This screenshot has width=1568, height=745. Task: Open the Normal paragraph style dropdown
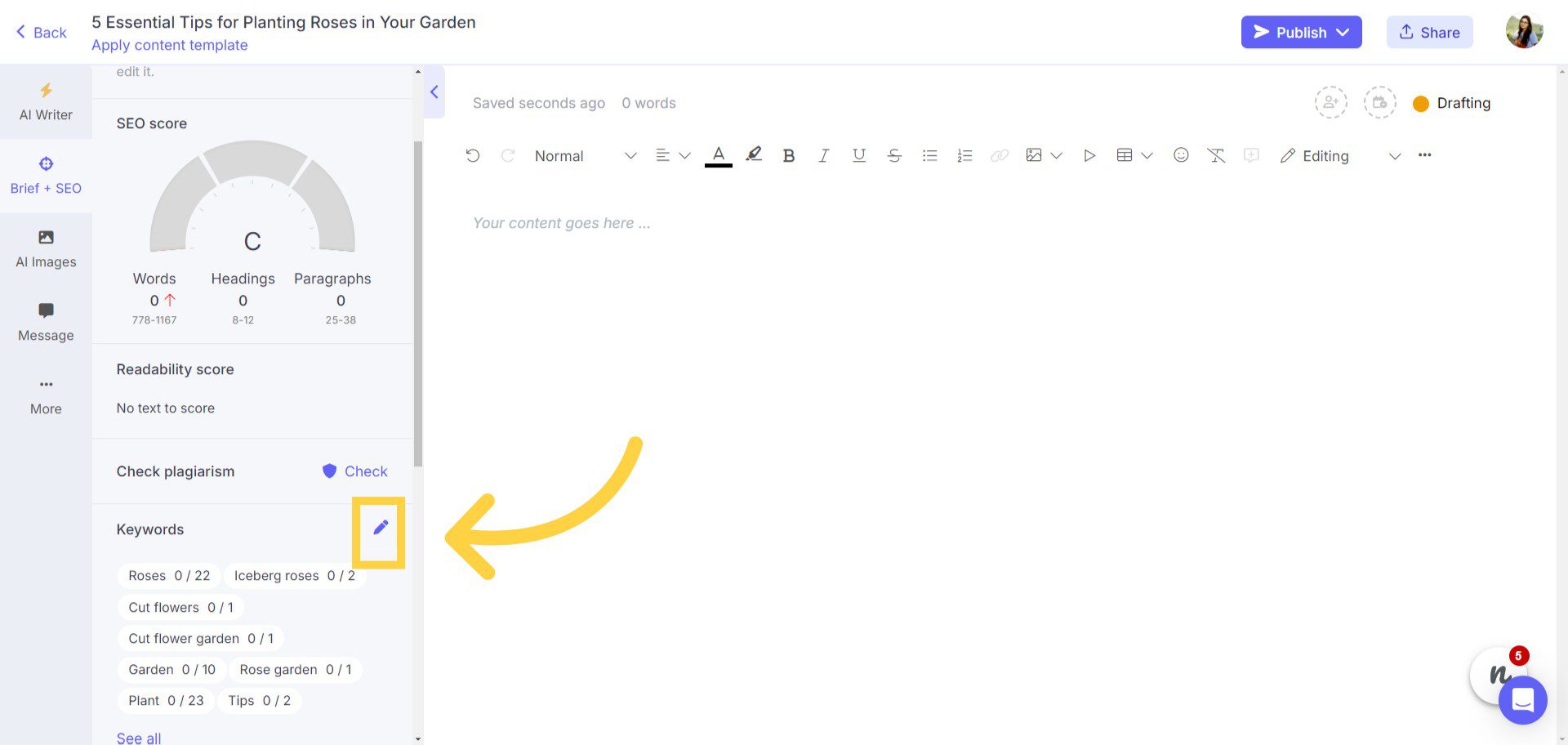pyautogui.click(x=585, y=155)
